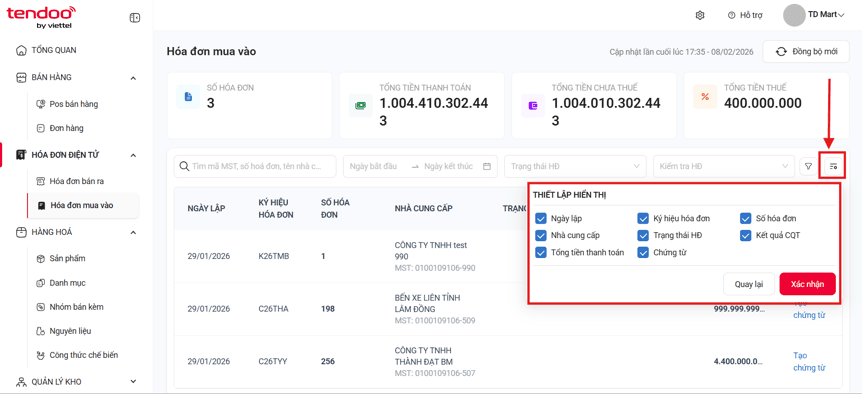Click the invoice search input field
The width and height of the screenshot is (862, 394).
pos(255,166)
